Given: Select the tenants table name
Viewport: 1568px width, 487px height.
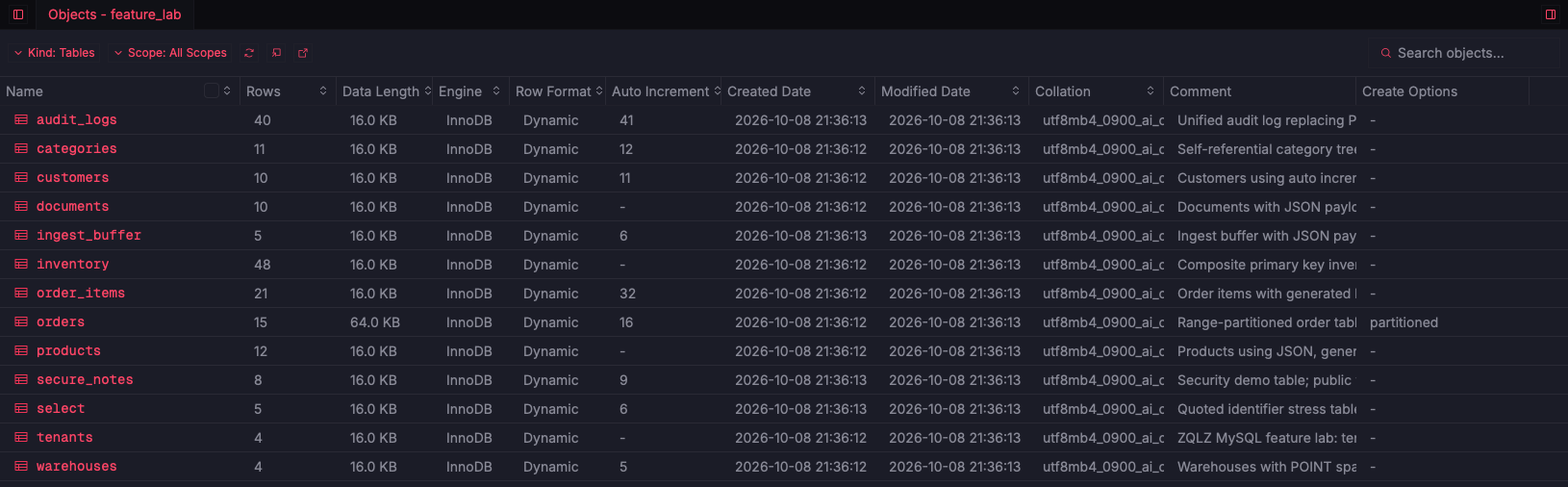Looking at the screenshot, I should pyautogui.click(x=64, y=438).
